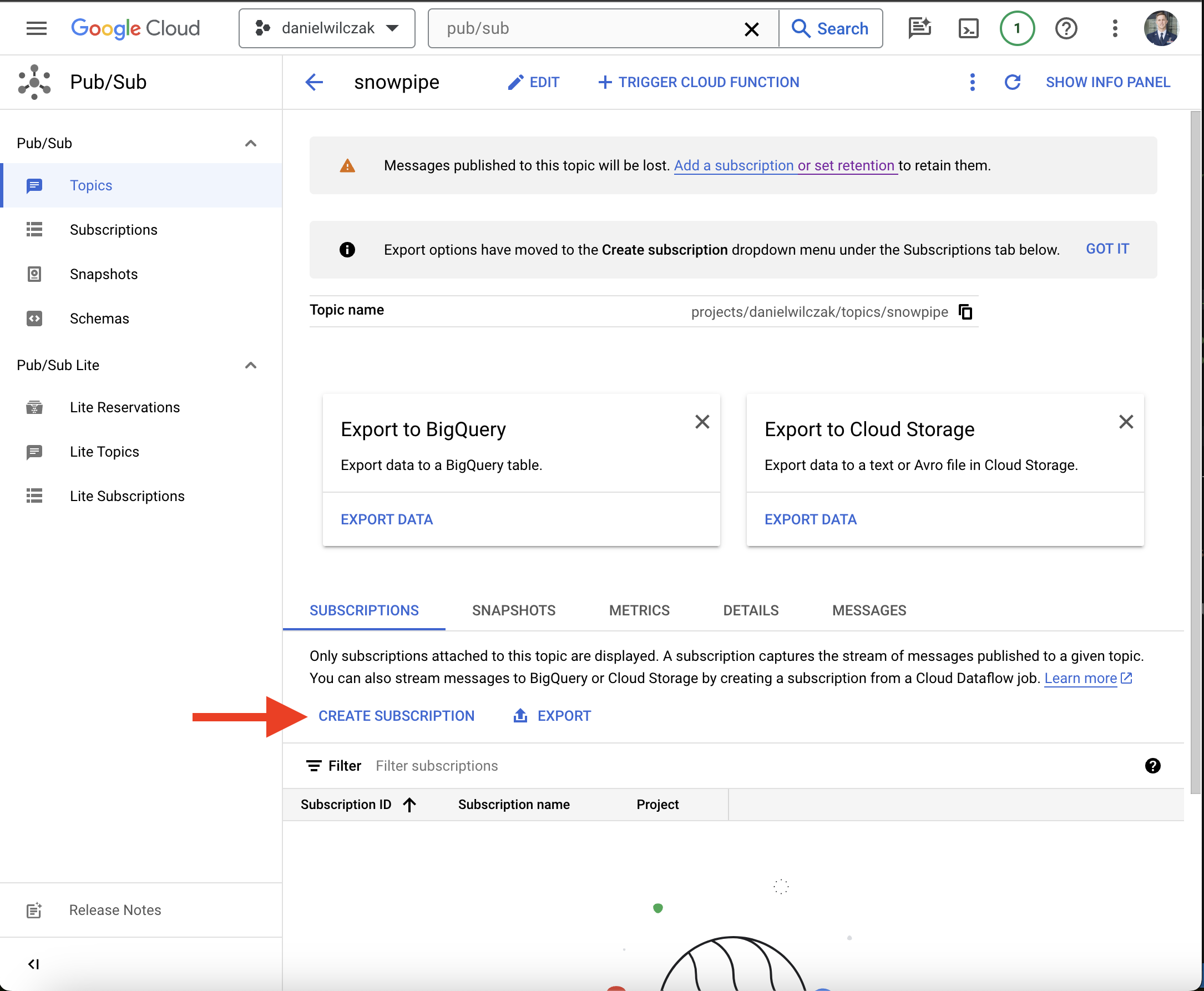The height and width of the screenshot is (991, 1204).
Task: Open the Add a subscription or set retention link
Action: [x=786, y=165]
